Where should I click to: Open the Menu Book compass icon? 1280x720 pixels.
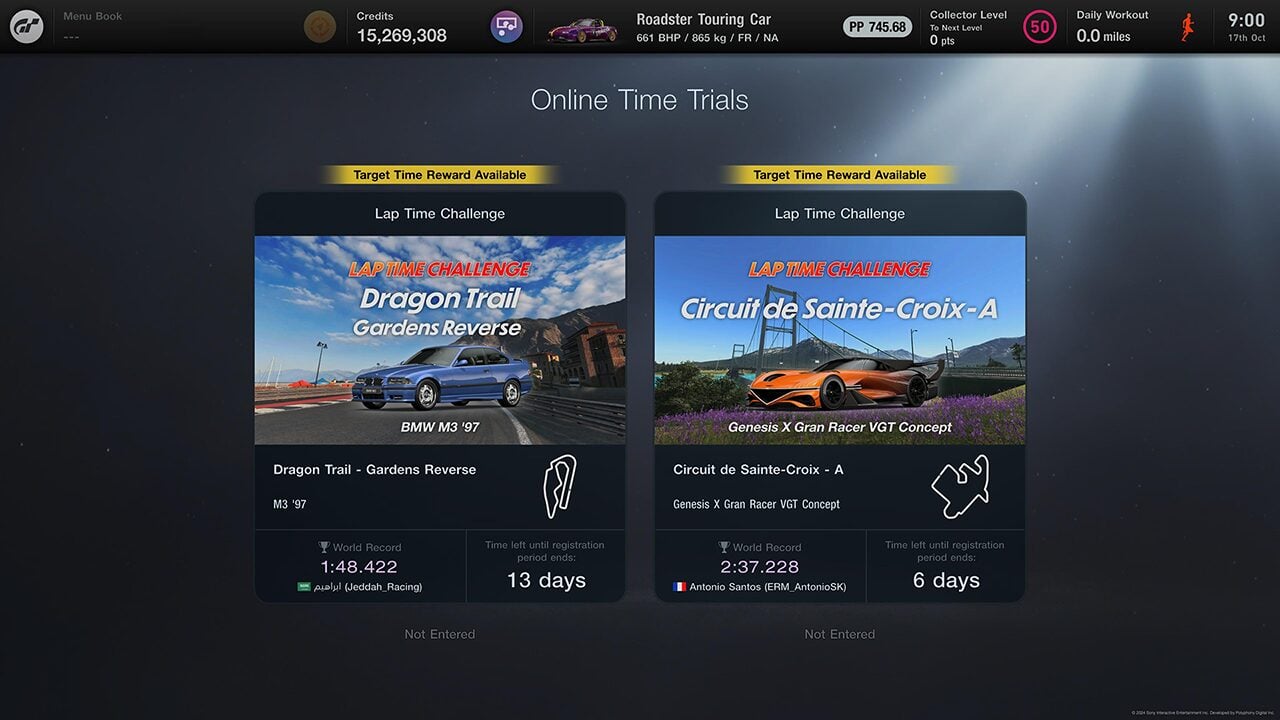point(320,27)
